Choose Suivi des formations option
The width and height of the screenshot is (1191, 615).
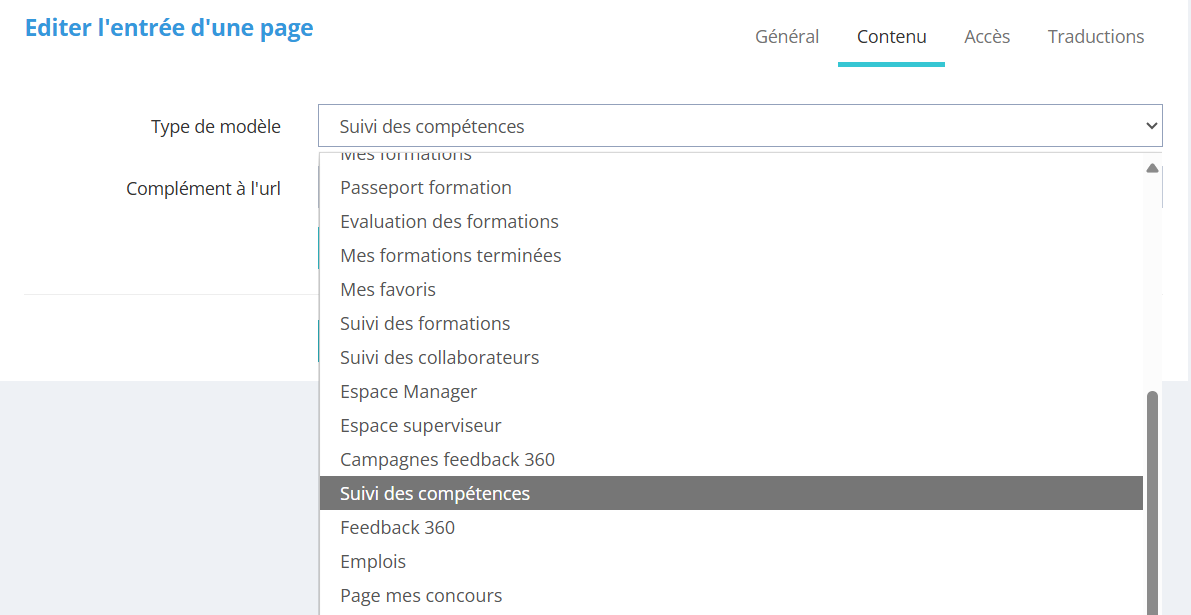click(425, 324)
